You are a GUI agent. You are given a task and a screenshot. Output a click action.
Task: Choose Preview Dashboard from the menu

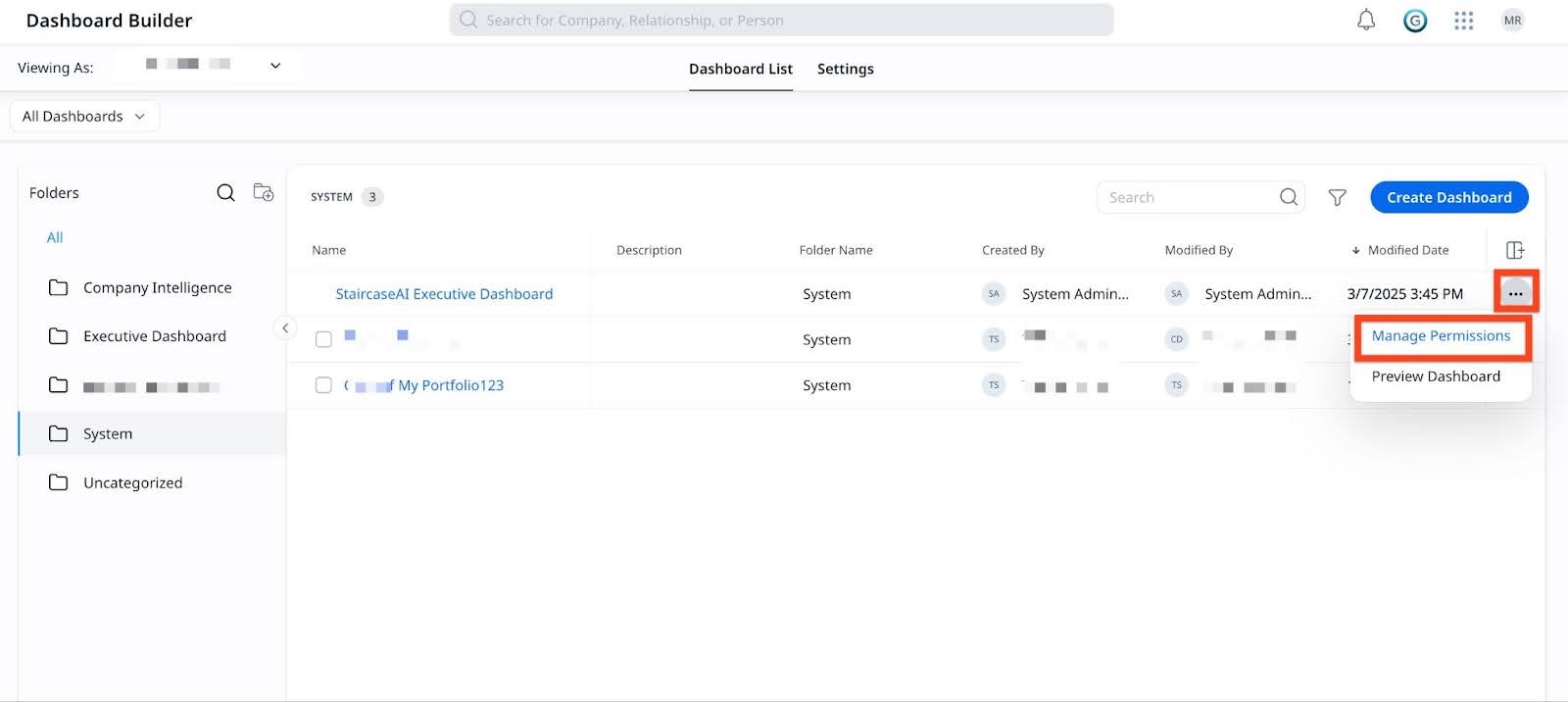pyautogui.click(x=1436, y=376)
